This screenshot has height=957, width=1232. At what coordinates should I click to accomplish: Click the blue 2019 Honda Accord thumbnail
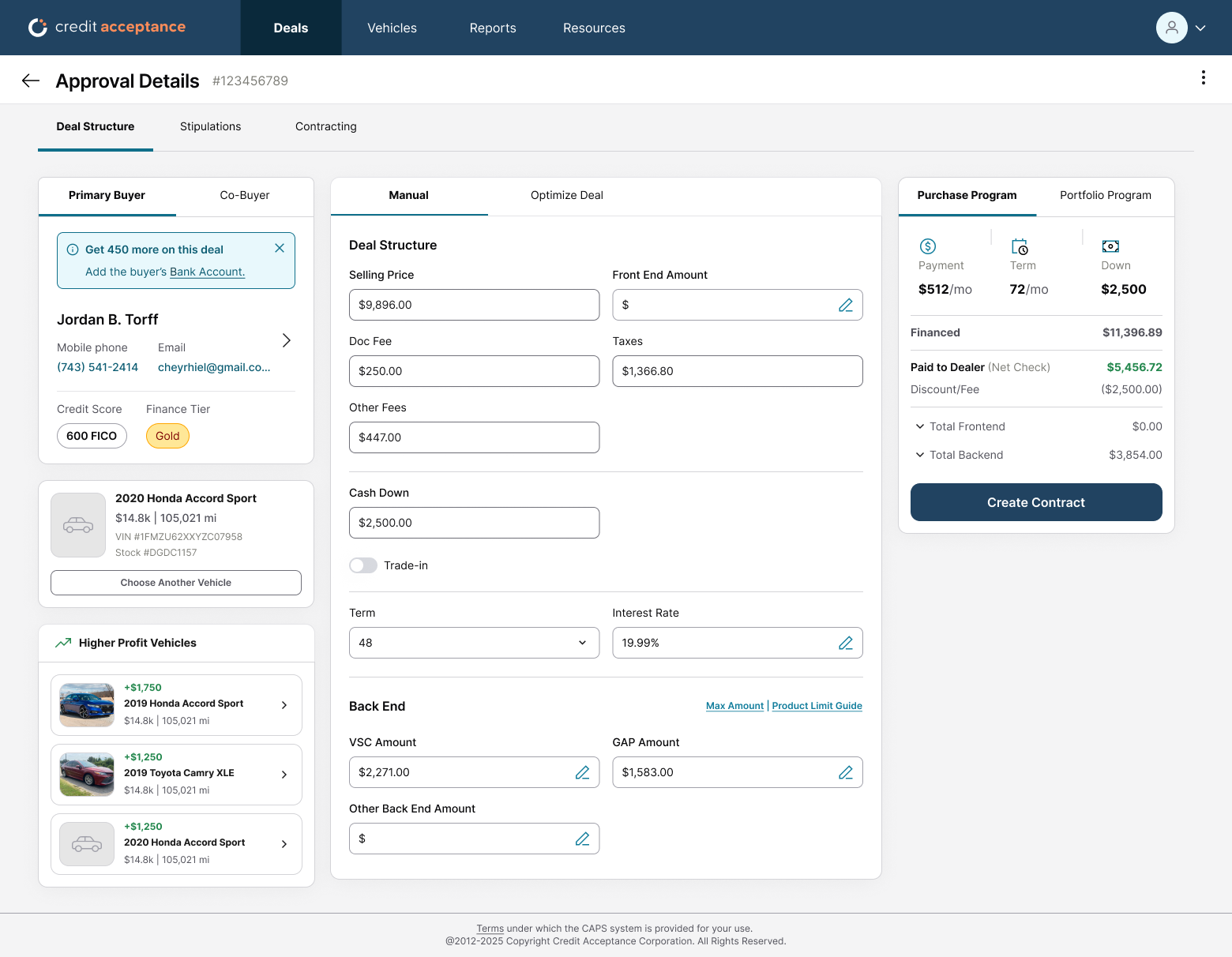click(x=87, y=705)
